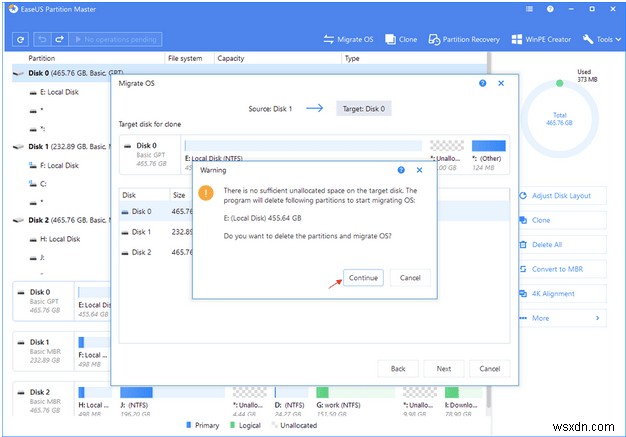The width and height of the screenshot is (626, 437).
Task: Click the Source: Disk 1 label
Action: [270, 109]
